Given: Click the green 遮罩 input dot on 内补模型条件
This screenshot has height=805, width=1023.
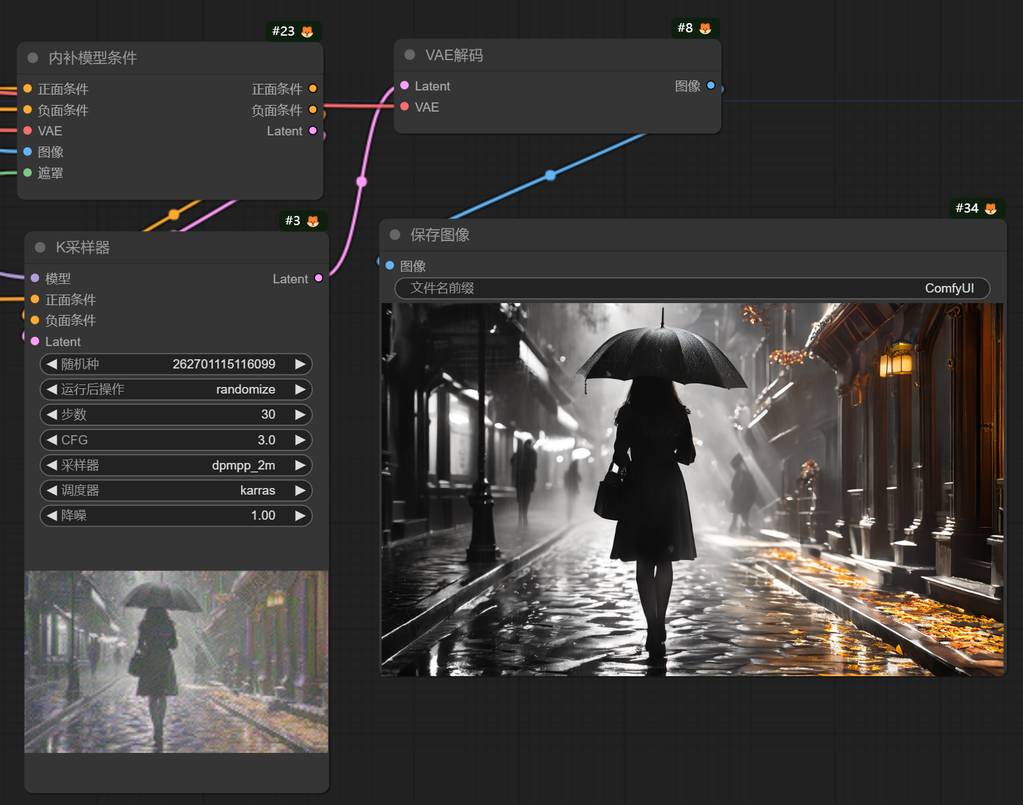Looking at the screenshot, I should point(28,173).
